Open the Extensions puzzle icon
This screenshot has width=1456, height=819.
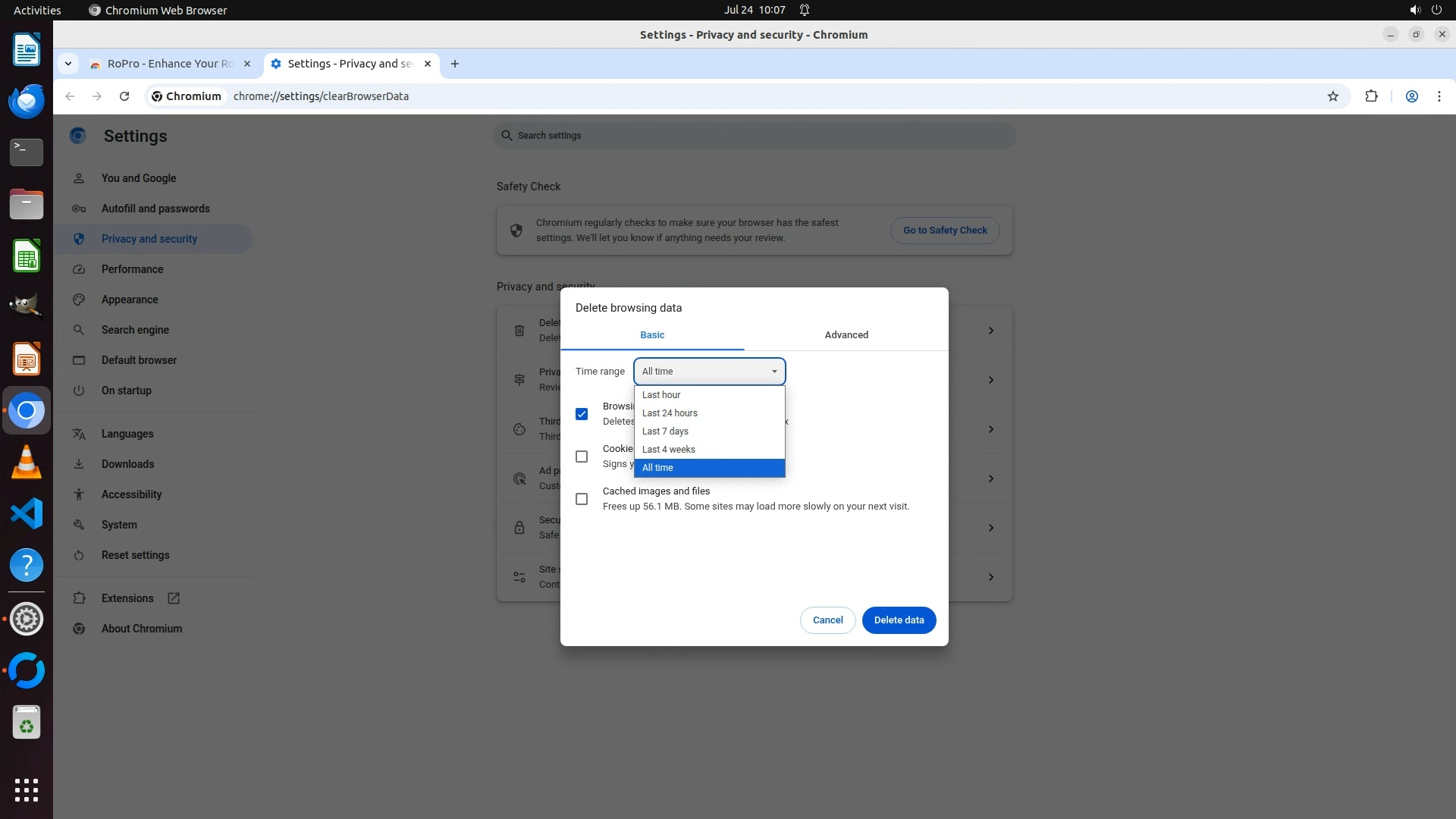coord(1371,96)
